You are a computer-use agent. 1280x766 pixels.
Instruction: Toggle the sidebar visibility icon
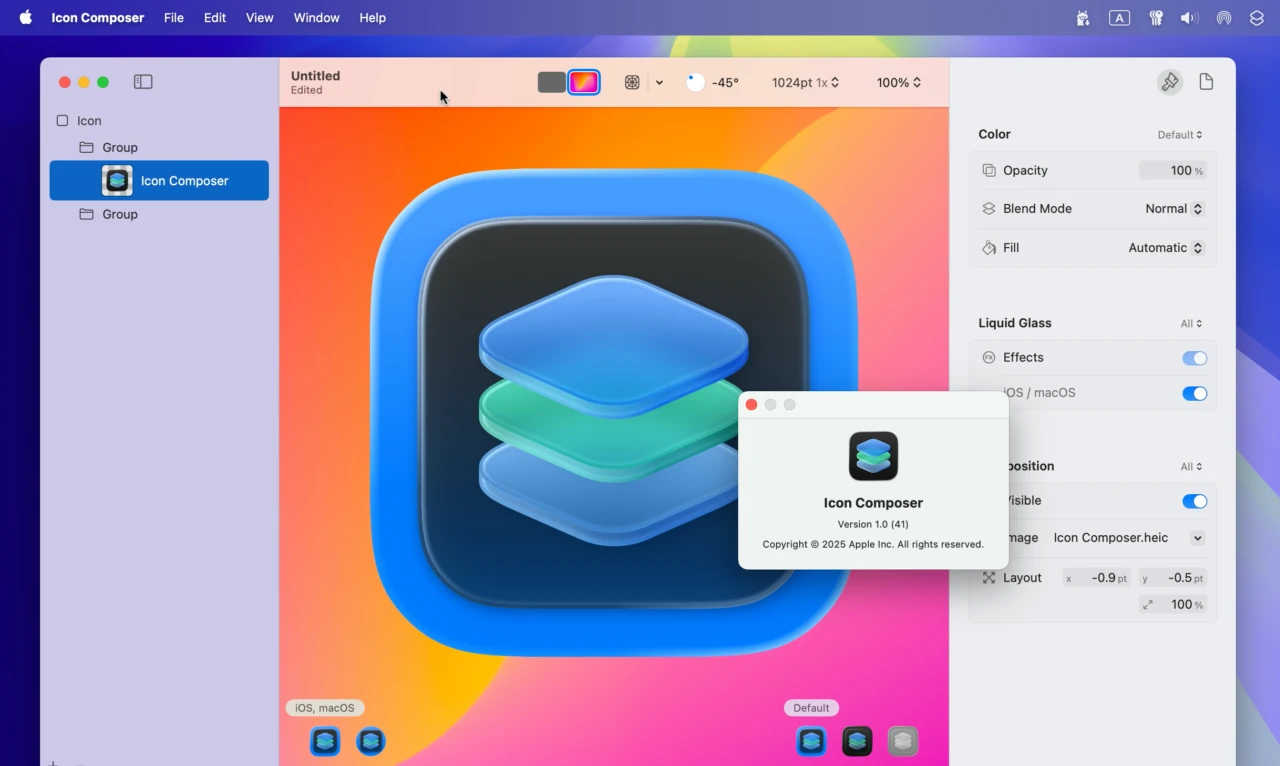pos(143,82)
